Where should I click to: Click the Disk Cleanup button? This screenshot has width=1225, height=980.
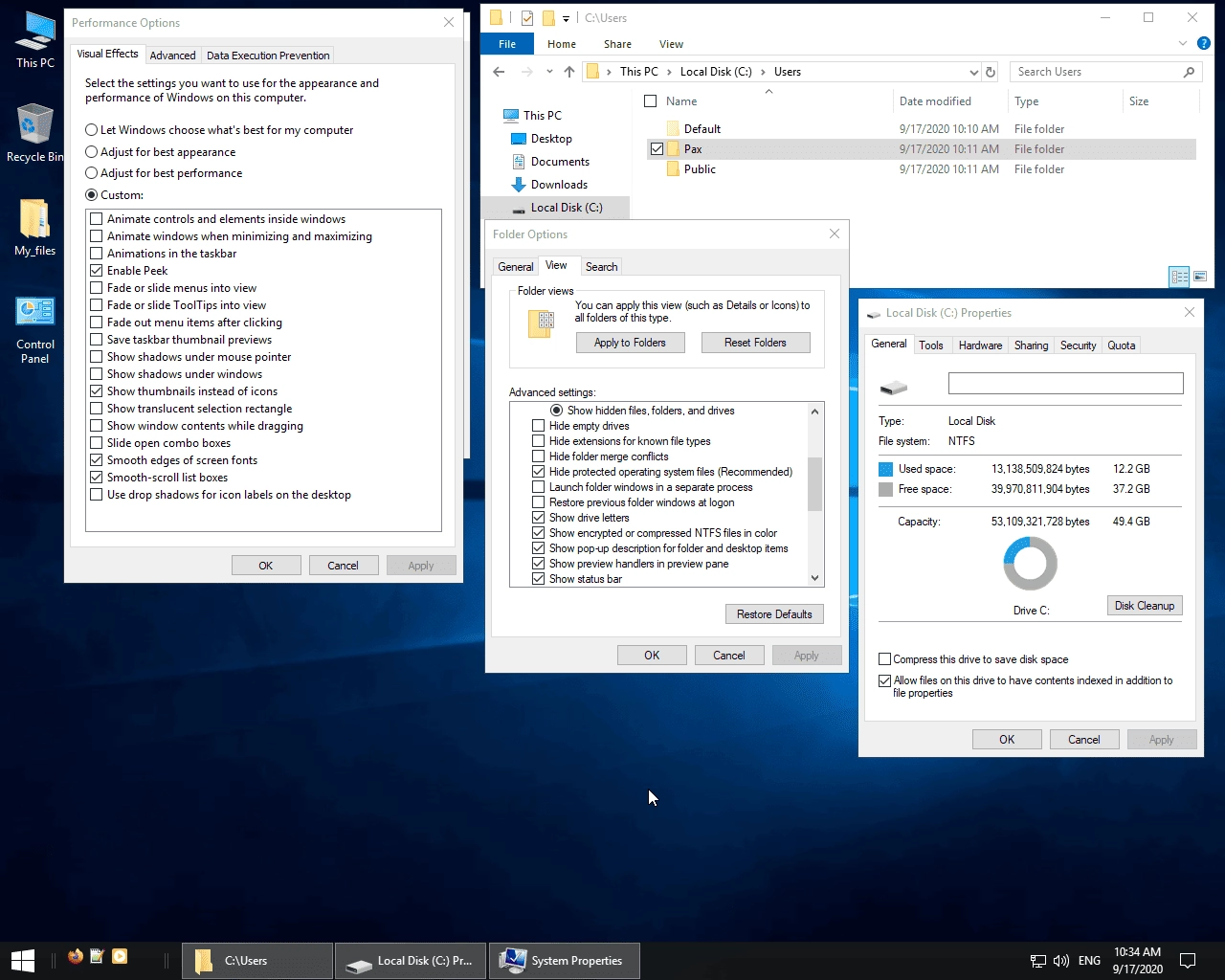coord(1144,606)
